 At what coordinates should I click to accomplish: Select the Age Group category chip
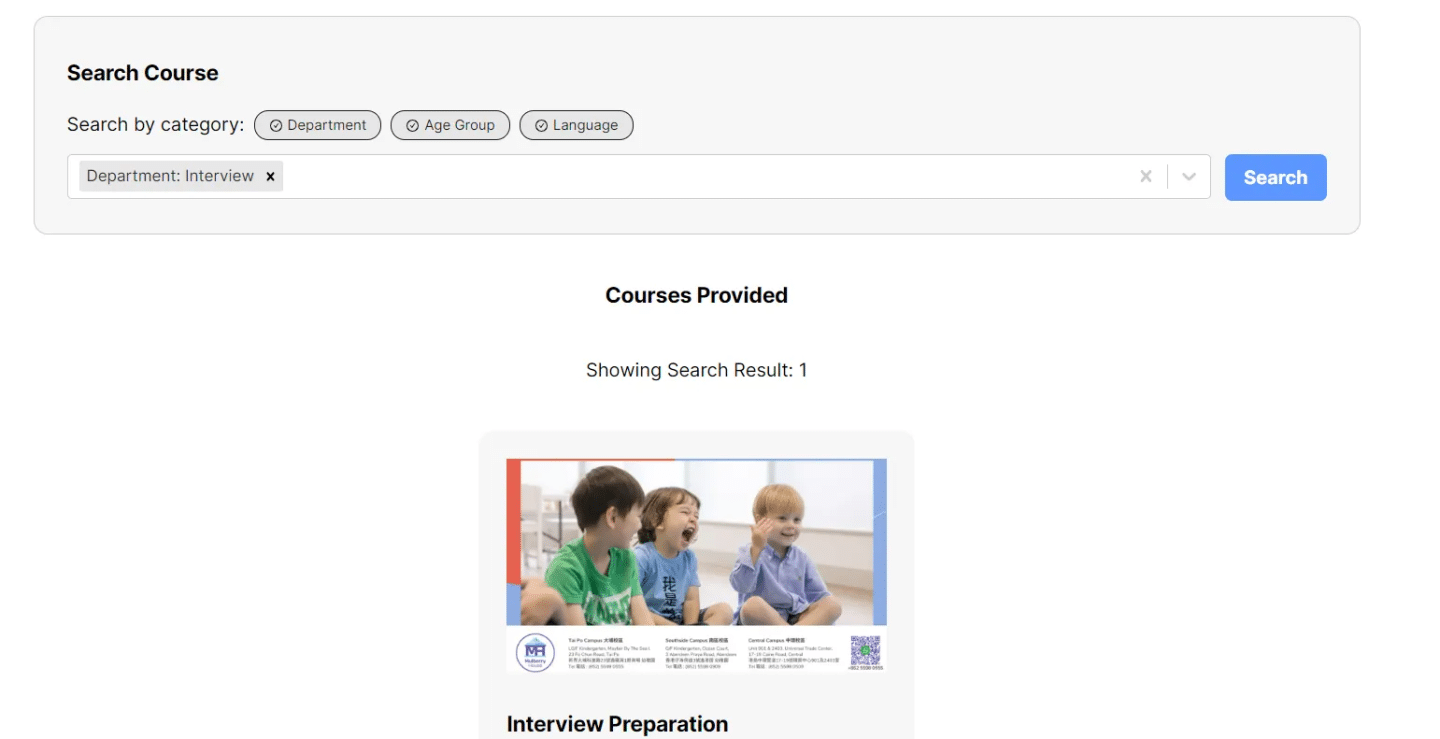(x=450, y=125)
